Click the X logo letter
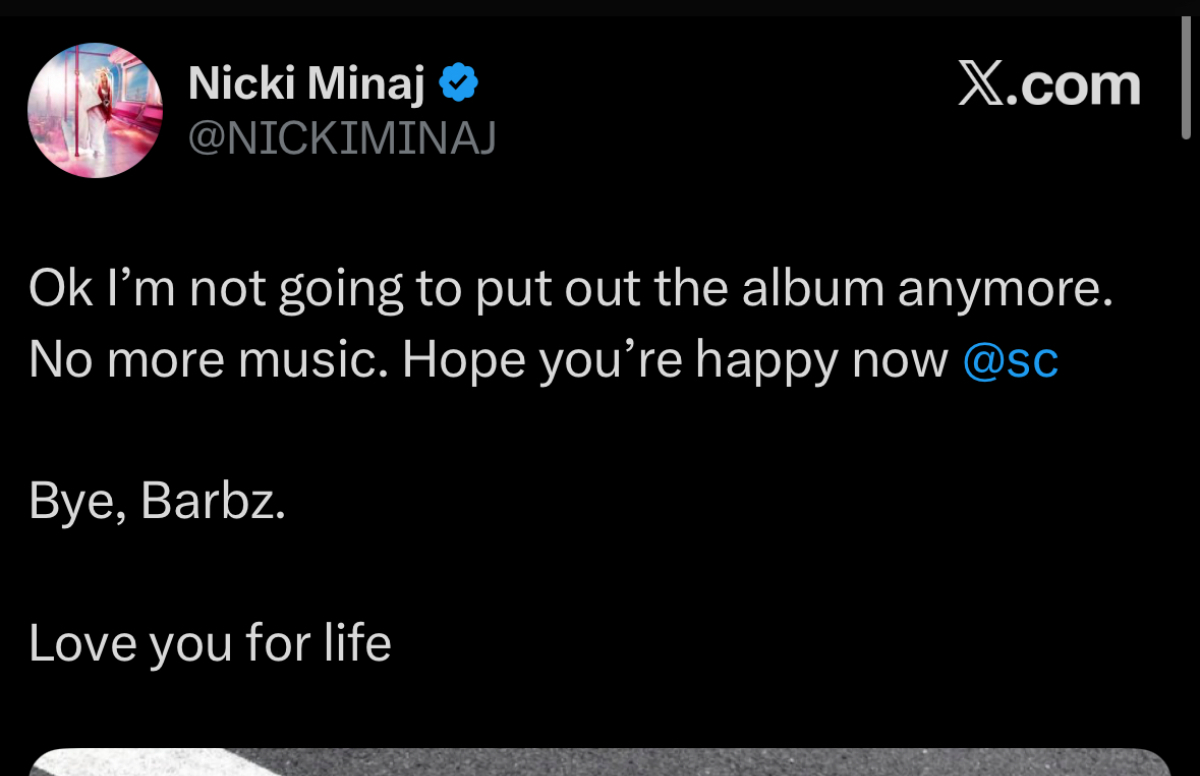 coord(982,85)
